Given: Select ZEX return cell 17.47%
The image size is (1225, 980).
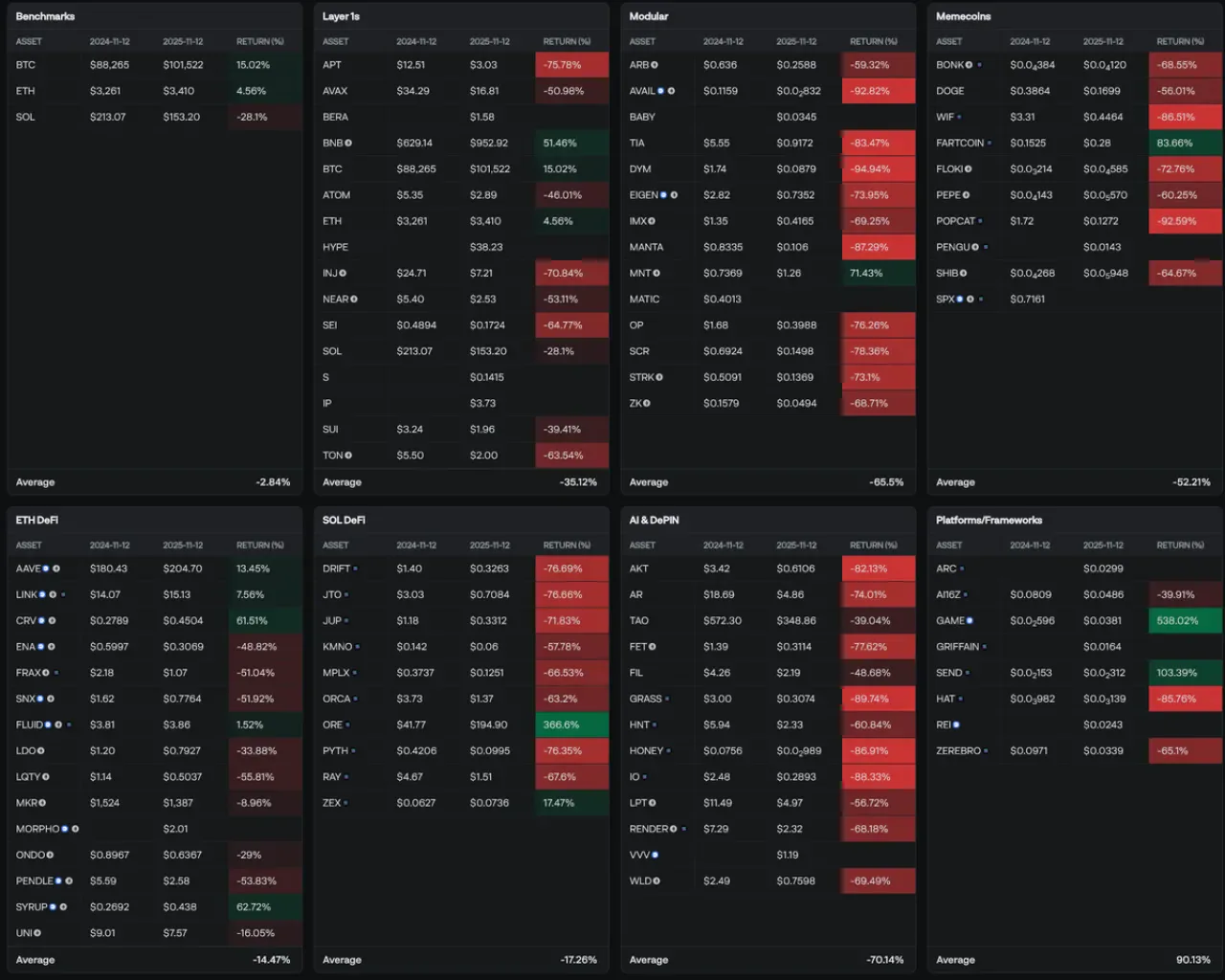Looking at the screenshot, I should point(572,803).
